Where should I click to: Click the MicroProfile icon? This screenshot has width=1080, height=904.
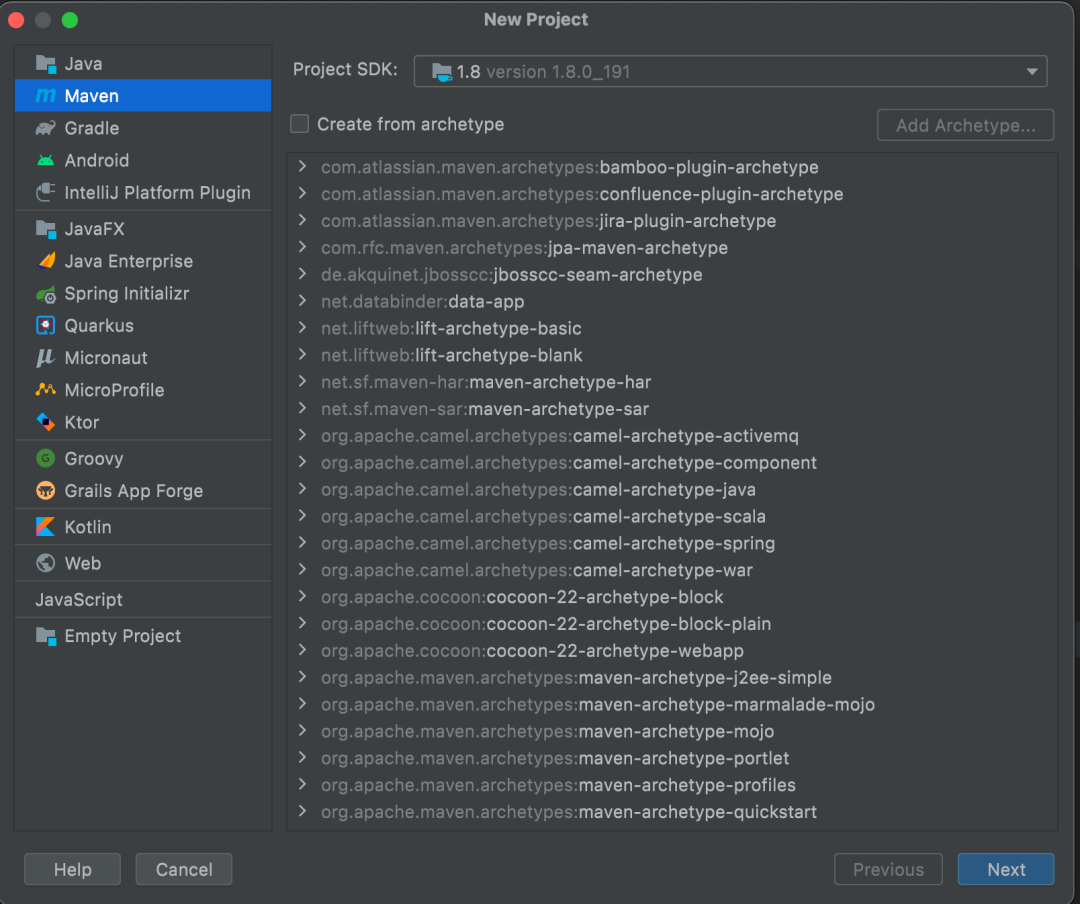click(x=45, y=390)
